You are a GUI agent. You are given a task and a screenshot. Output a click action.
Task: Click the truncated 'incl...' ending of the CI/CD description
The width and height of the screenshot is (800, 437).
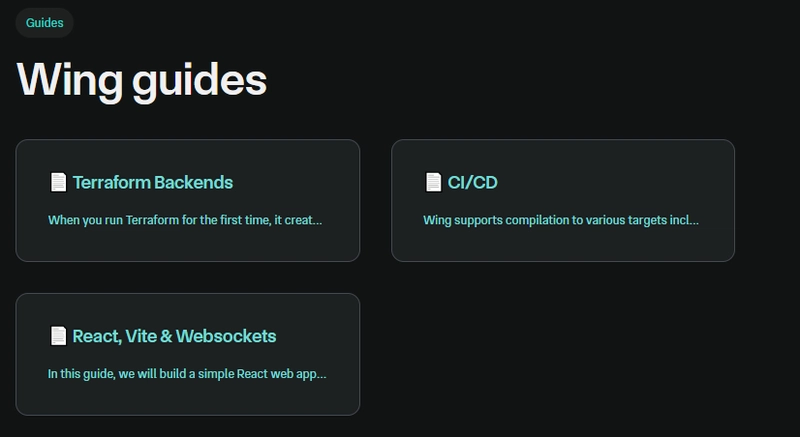685,220
